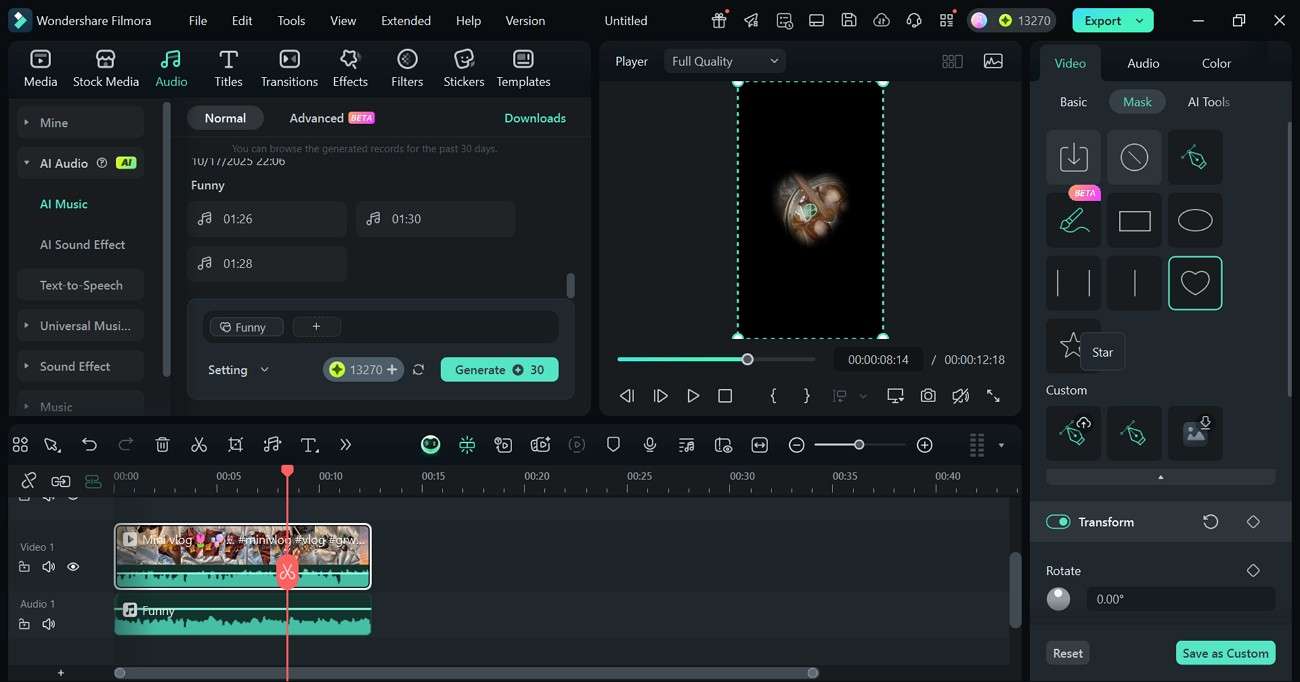Select AI Sound Effect in sidebar

coord(82,245)
